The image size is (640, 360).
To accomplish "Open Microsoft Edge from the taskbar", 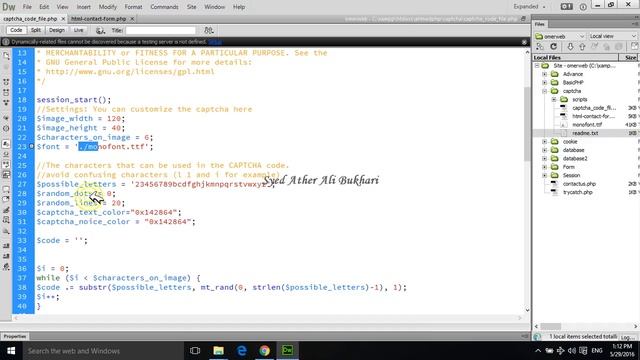I will click(x=242, y=351).
